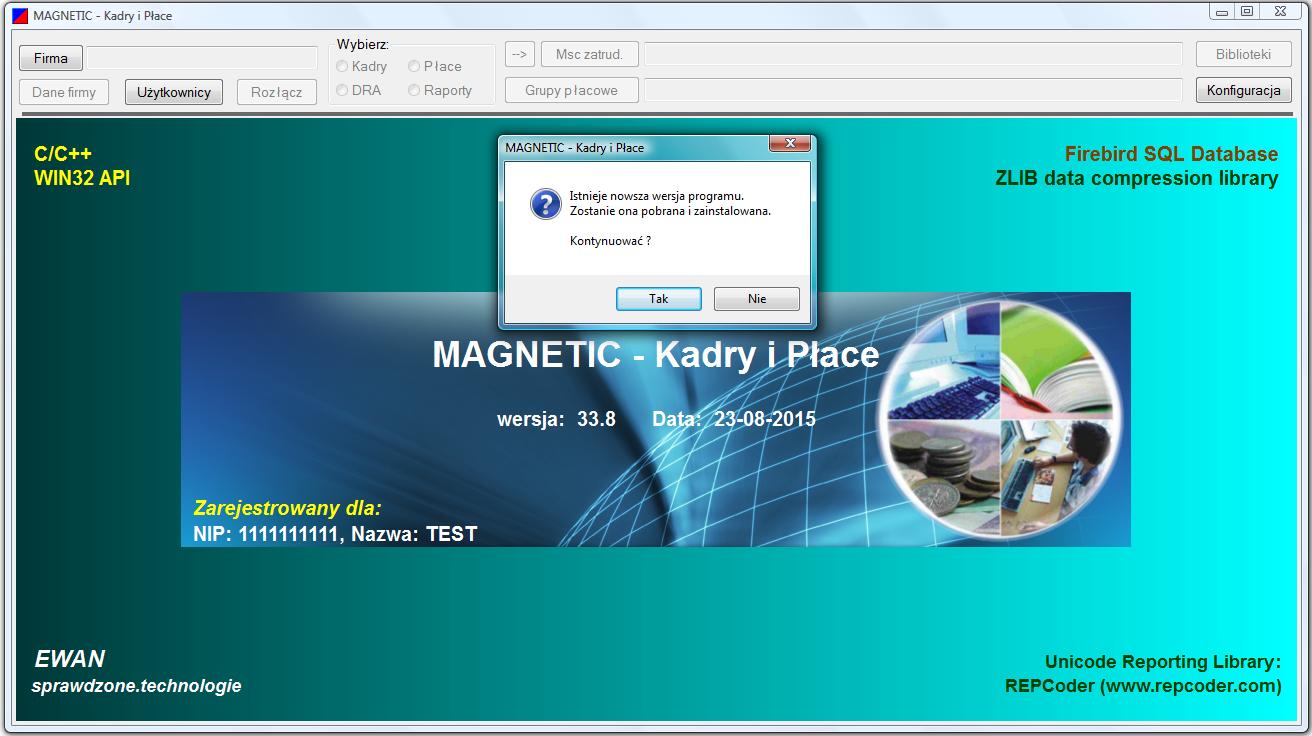Click the 'MAGNETIC - Kadry i Płace' banner title
The height and width of the screenshot is (736, 1312).
pyautogui.click(x=656, y=354)
